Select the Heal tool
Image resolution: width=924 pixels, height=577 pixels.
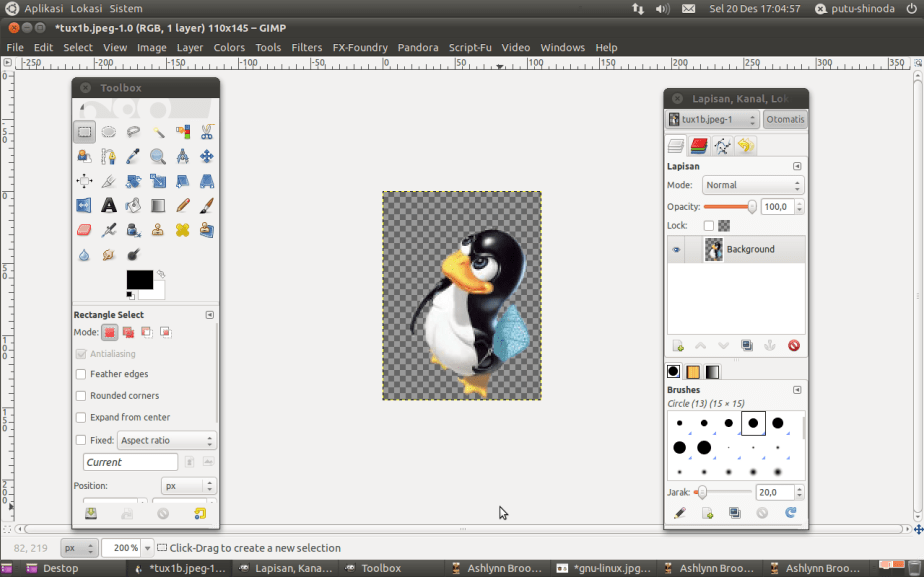pyautogui.click(x=183, y=230)
